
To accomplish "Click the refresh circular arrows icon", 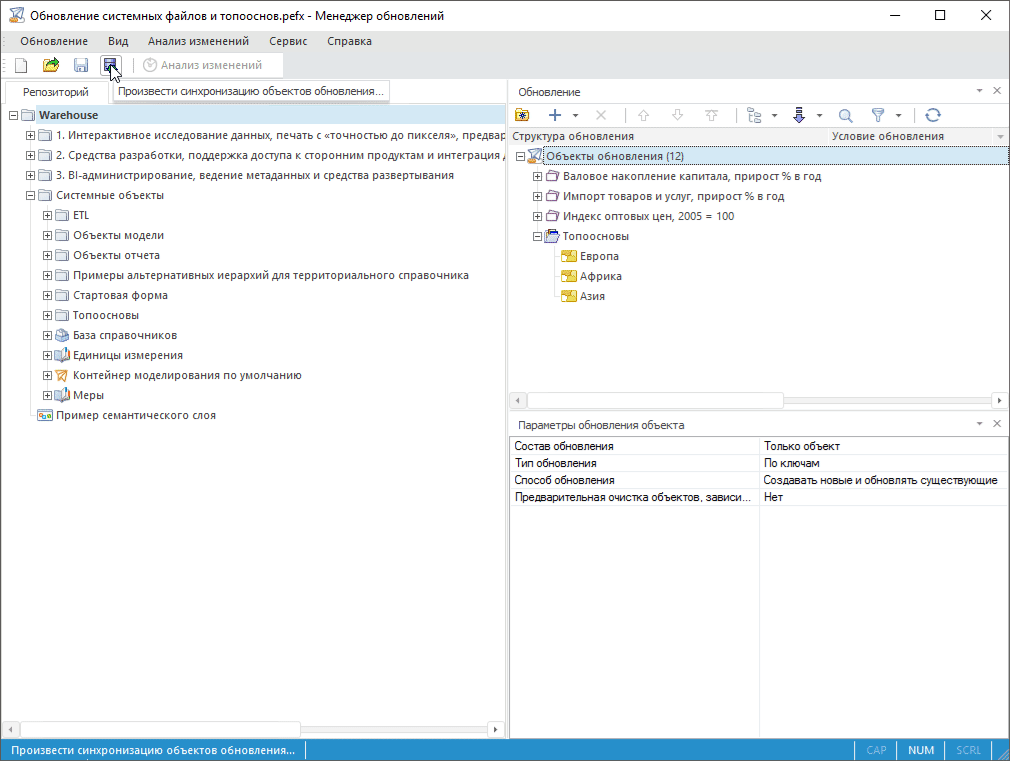I will (933, 115).
